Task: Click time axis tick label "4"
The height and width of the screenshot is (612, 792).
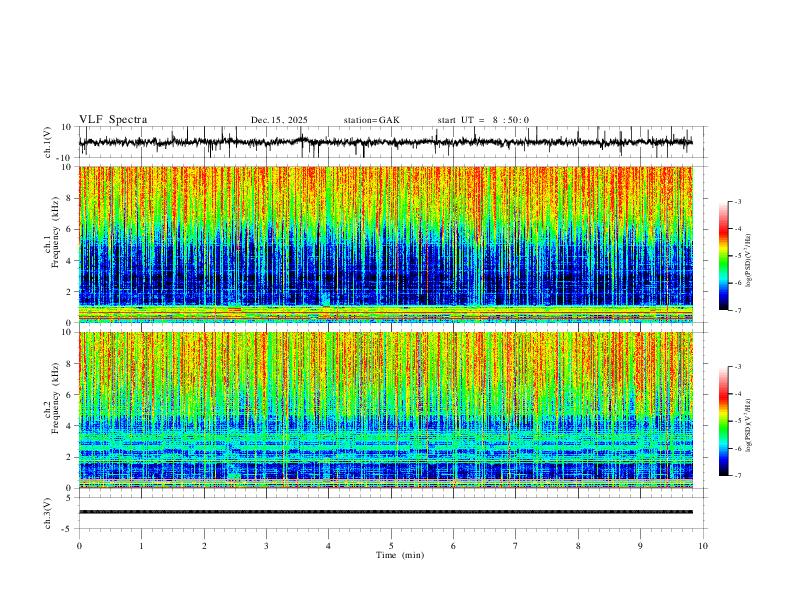Action: 328,546
